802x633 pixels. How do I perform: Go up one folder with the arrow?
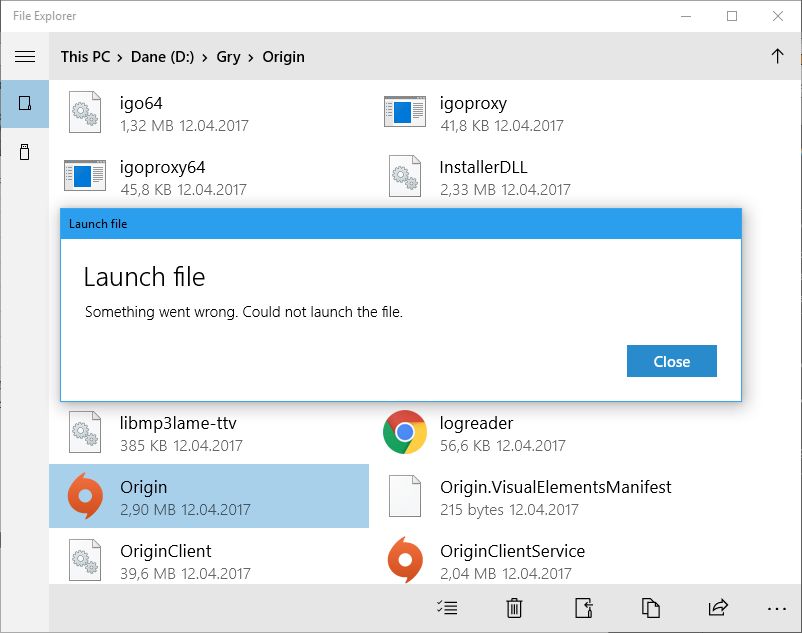[777, 56]
